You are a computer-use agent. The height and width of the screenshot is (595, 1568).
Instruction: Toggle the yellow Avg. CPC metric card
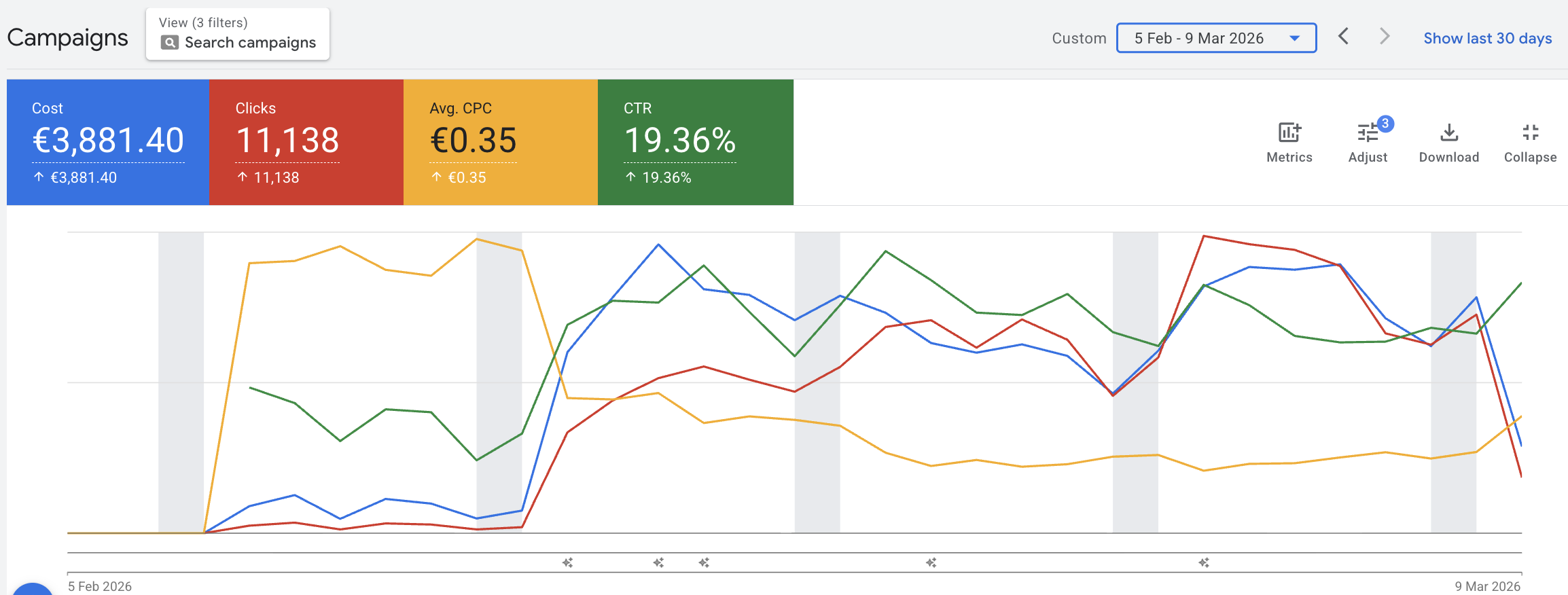point(500,142)
